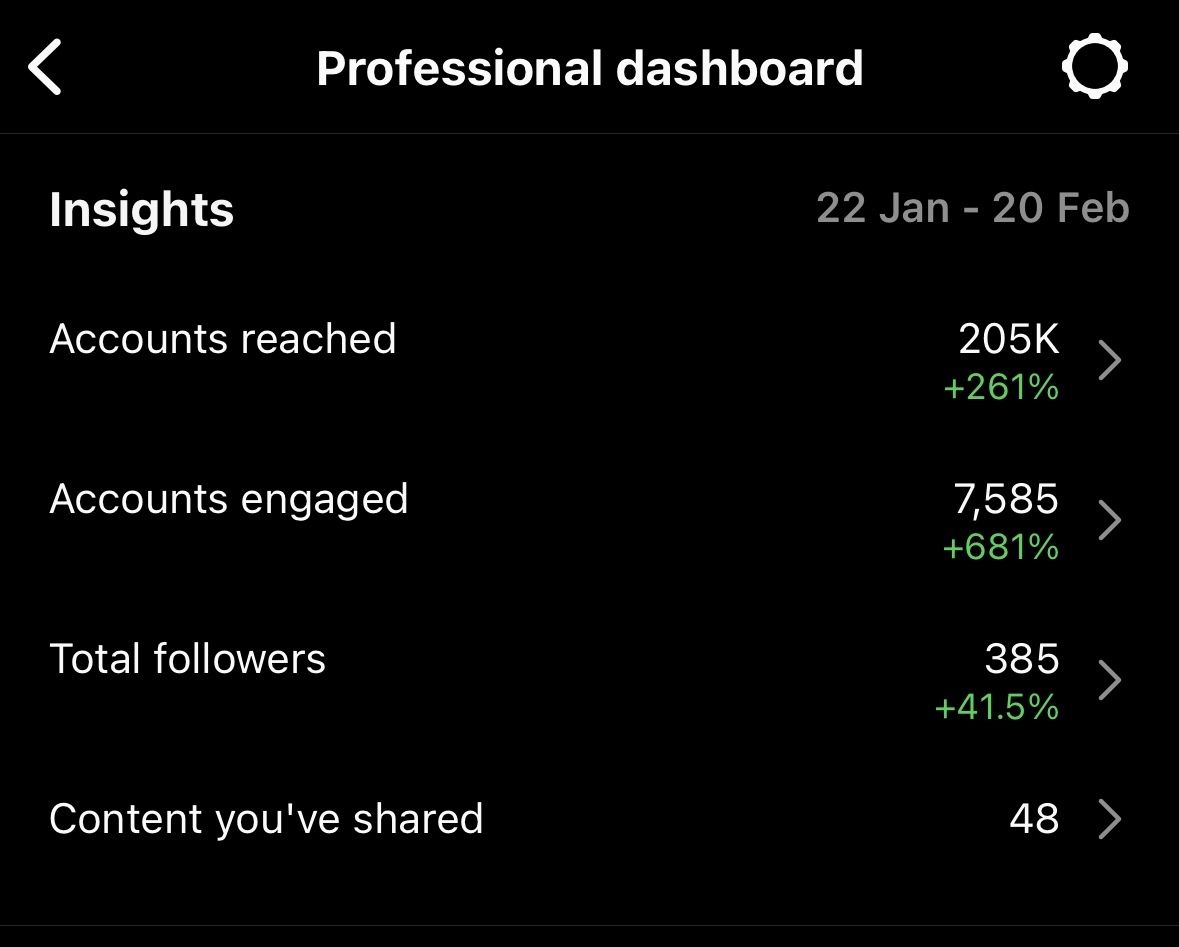The width and height of the screenshot is (1179, 947).
Task: Click the 205K reached value
Action: tap(1008, 339)
